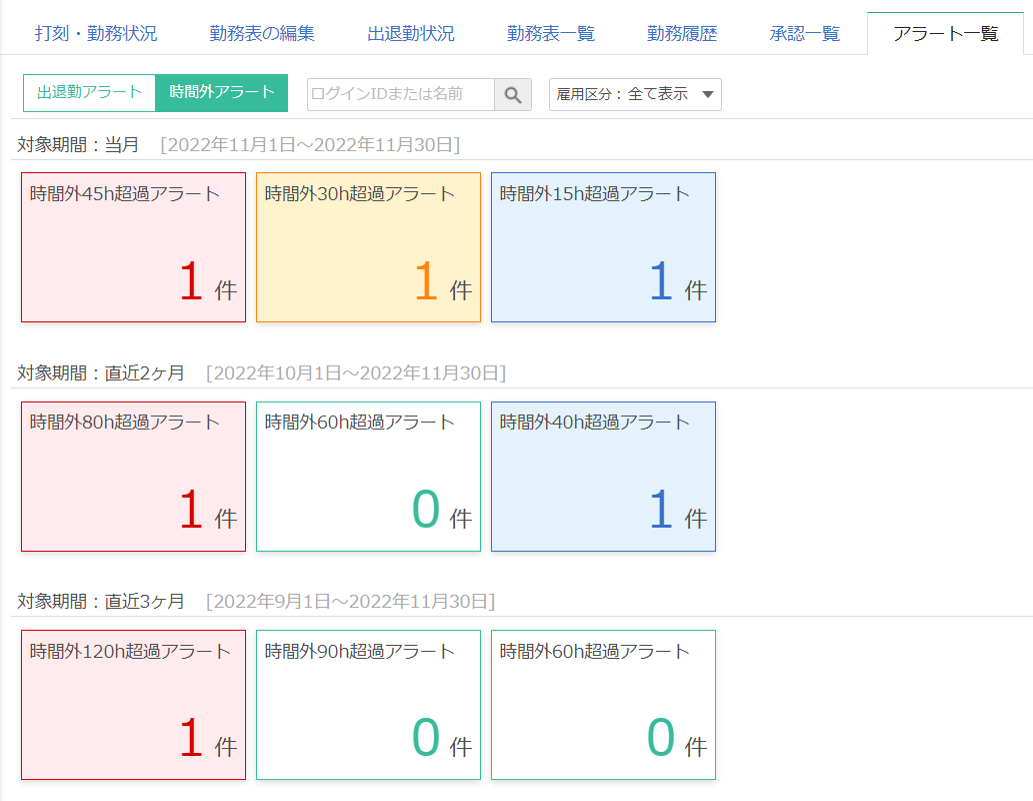Image resolution: width=1033 pixels, height=801 pixels.
Task: Click inside the ログインIDまたは名前 search field
Action: (400, 94)
